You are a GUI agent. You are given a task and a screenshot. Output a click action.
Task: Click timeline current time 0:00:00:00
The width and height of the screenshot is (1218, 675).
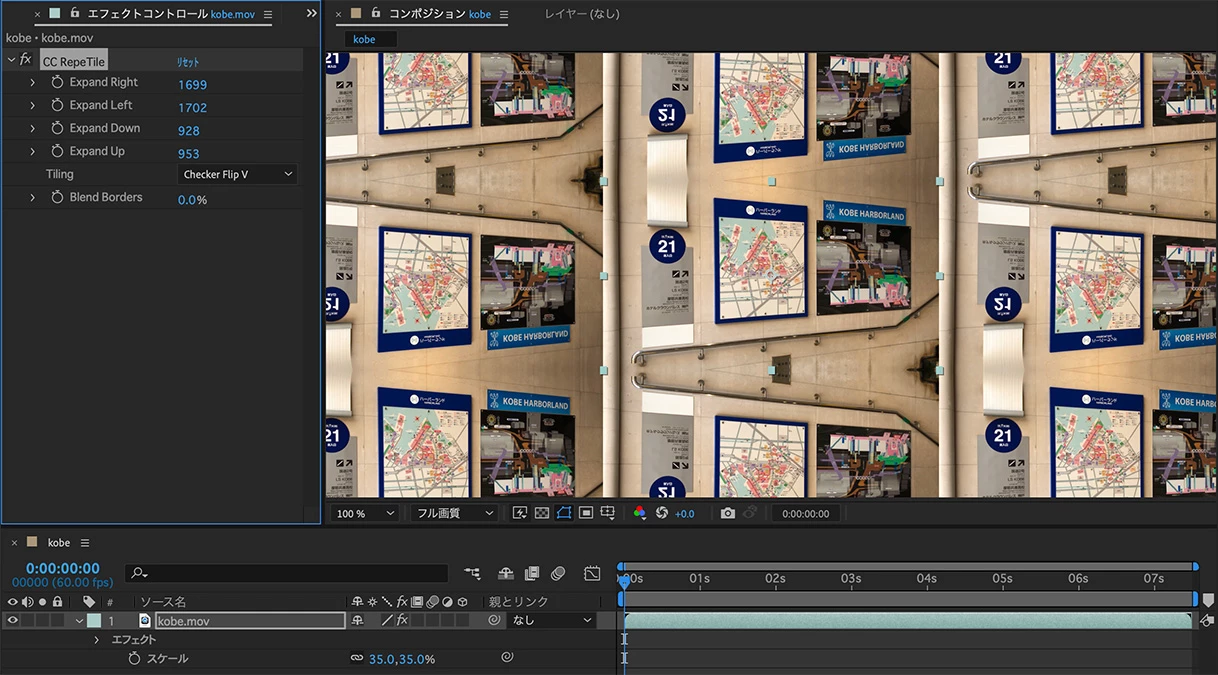[63, 568]
